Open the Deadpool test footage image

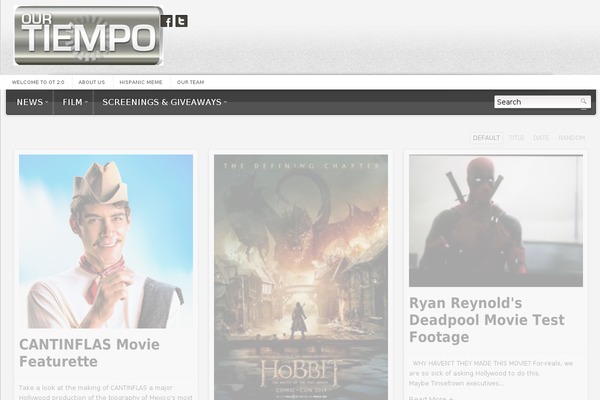pos(496,220)
